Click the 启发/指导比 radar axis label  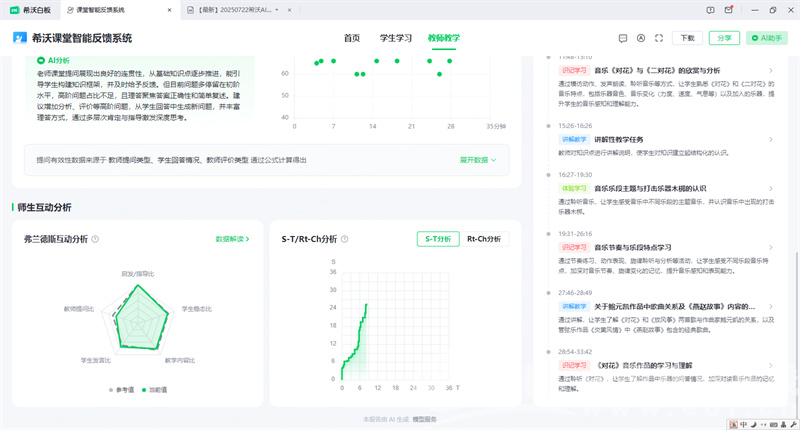coord(137,274)
